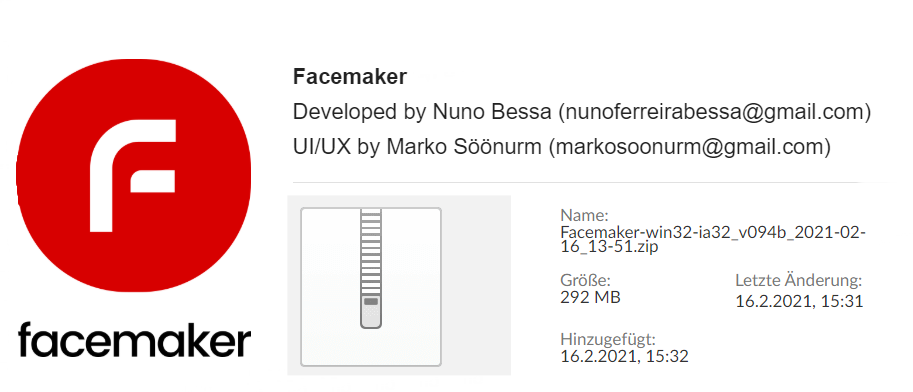Click UI/UX by Marko Söönurm text

point(417,147)
